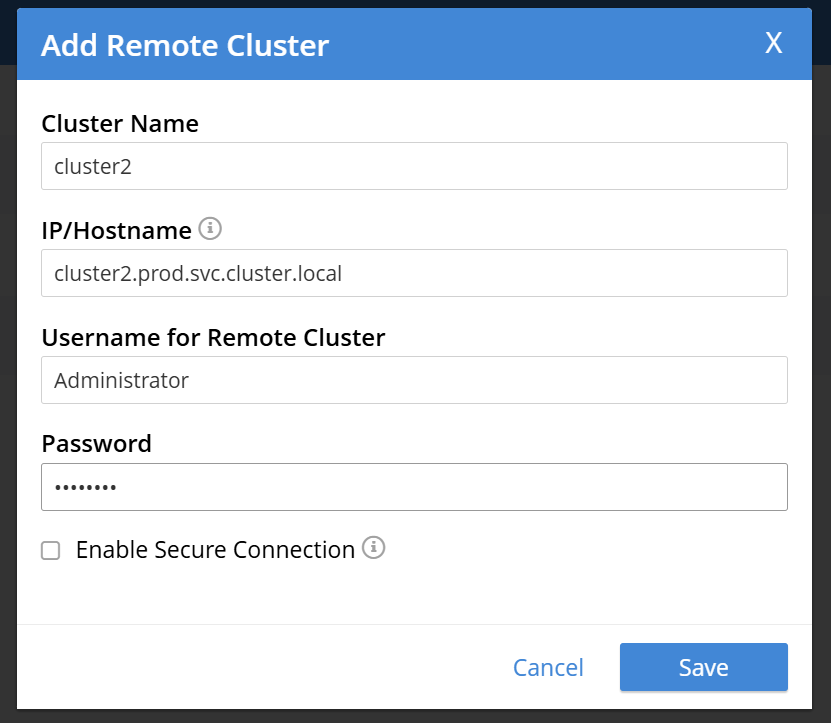Click the dark navy bar above the dialog
The image size is (831, 723).
416,4
